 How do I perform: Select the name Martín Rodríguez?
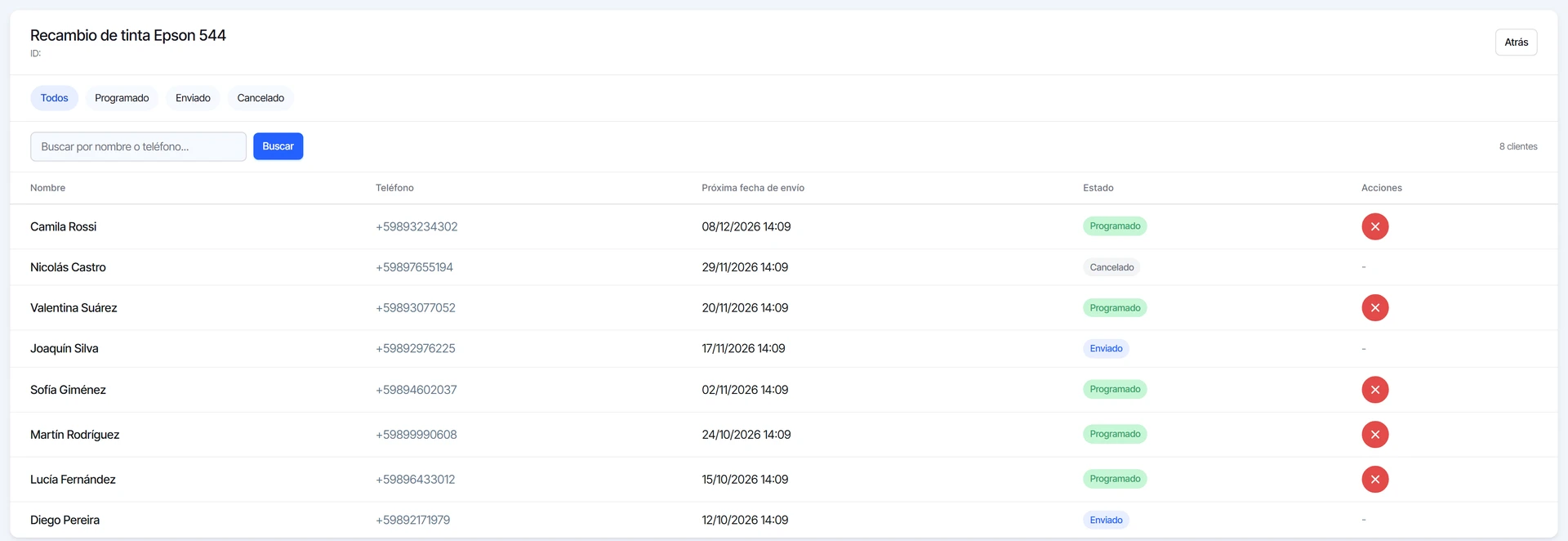point(74,435)
